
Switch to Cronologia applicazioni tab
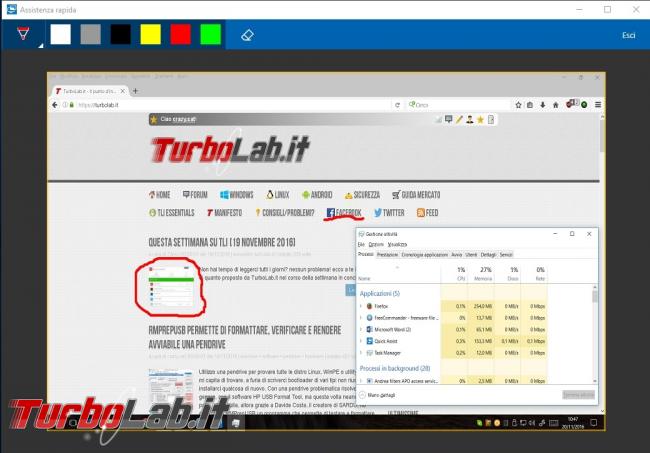click(424, 254)
